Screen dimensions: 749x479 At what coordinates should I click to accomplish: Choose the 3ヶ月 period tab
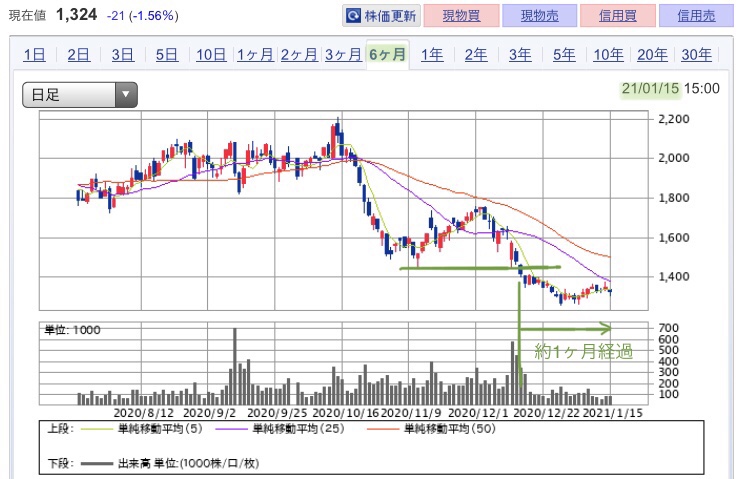click(x=343, y=55)
